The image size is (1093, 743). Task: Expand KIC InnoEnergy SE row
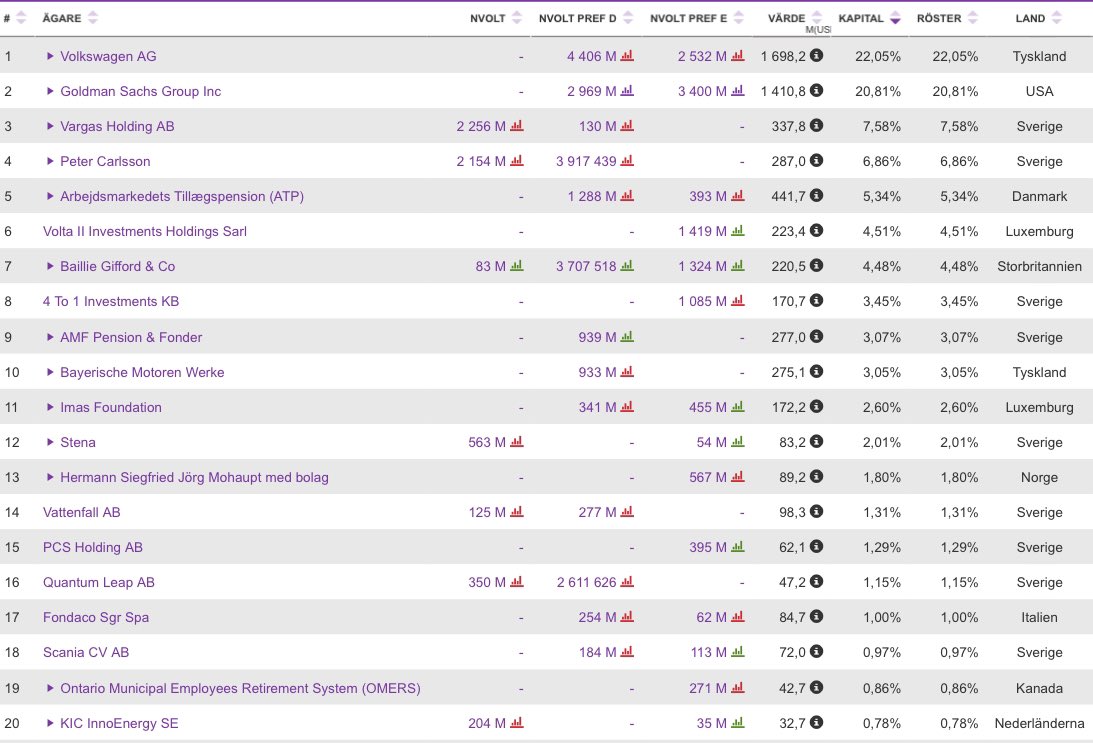click(x=50, y=723)
